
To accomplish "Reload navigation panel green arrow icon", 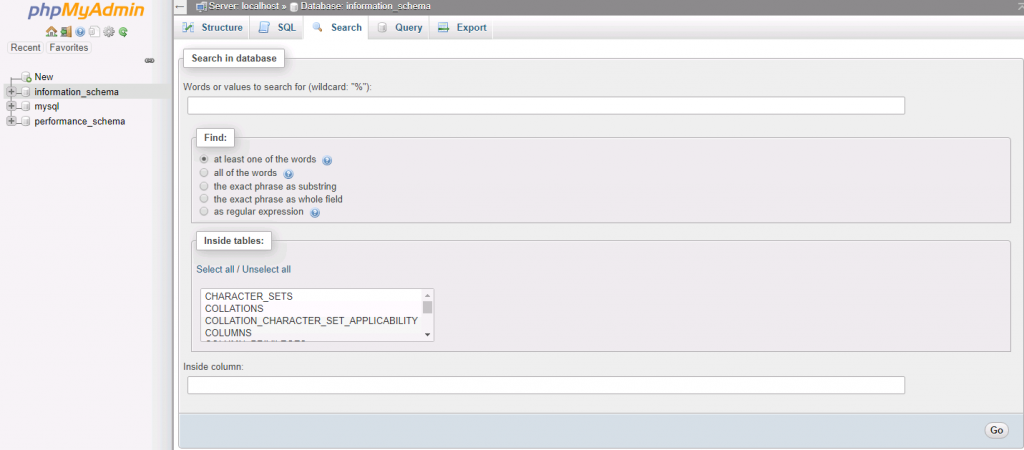I will (x=123, y=32).
